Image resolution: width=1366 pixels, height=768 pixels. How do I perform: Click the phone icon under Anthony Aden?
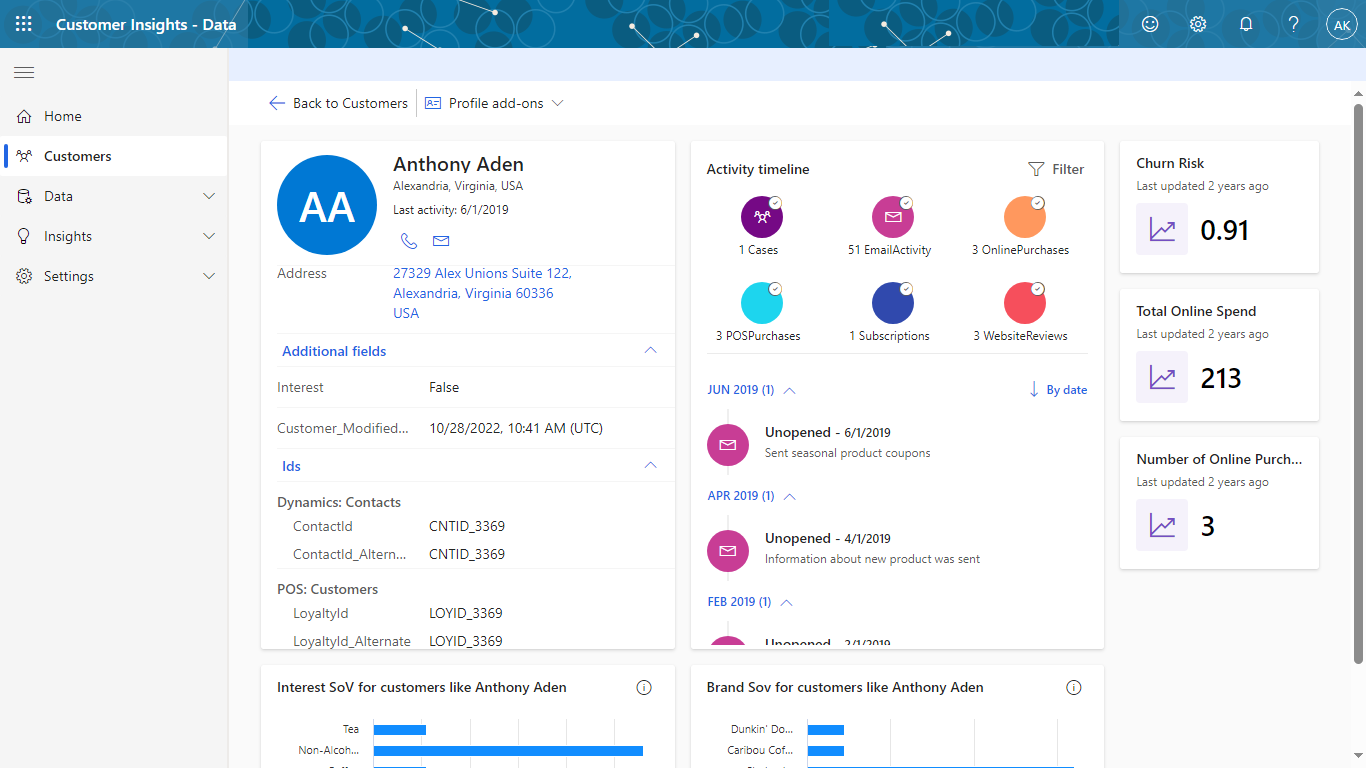coord(408,241)
